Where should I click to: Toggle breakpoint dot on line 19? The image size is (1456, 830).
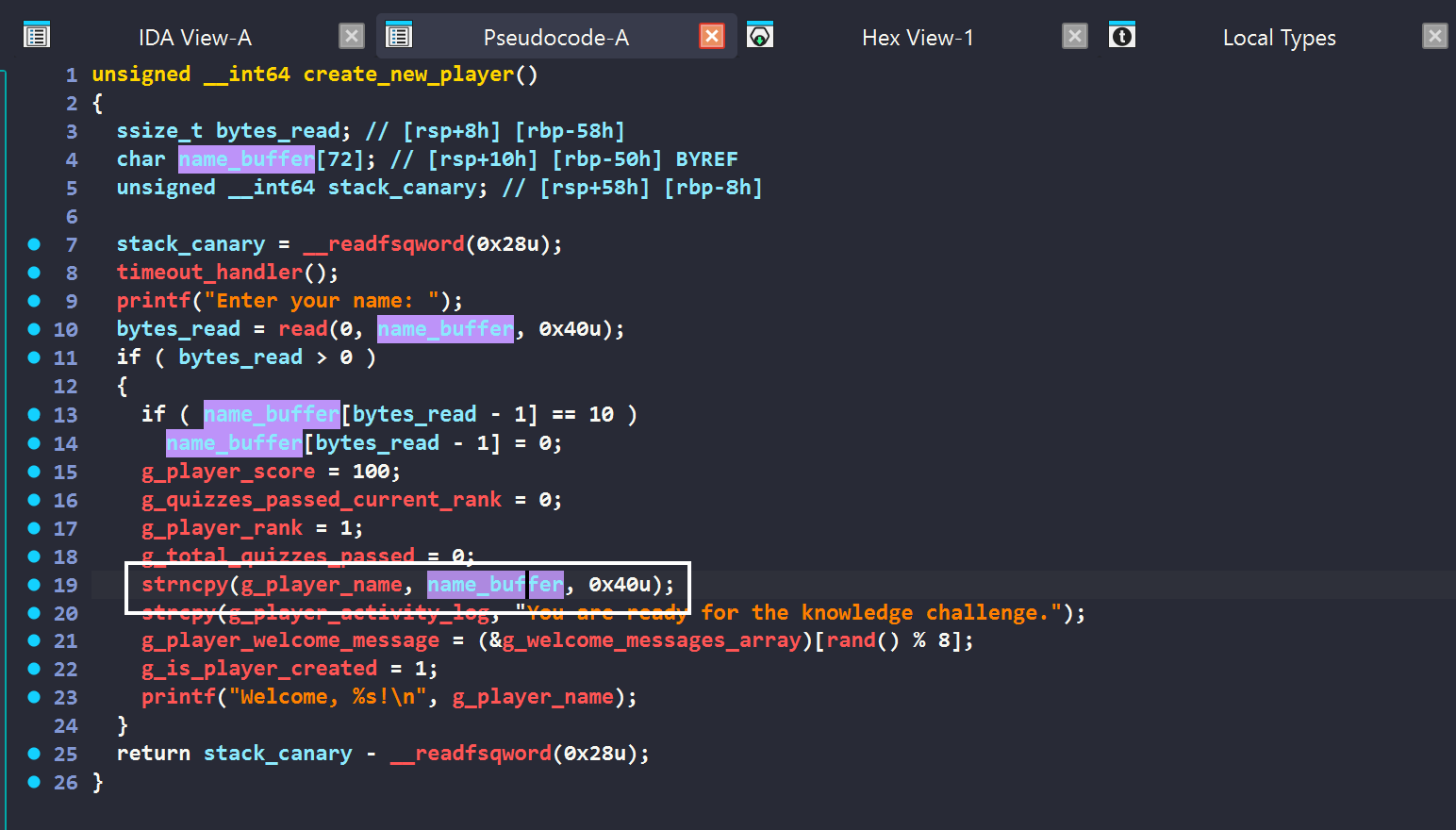34,585
